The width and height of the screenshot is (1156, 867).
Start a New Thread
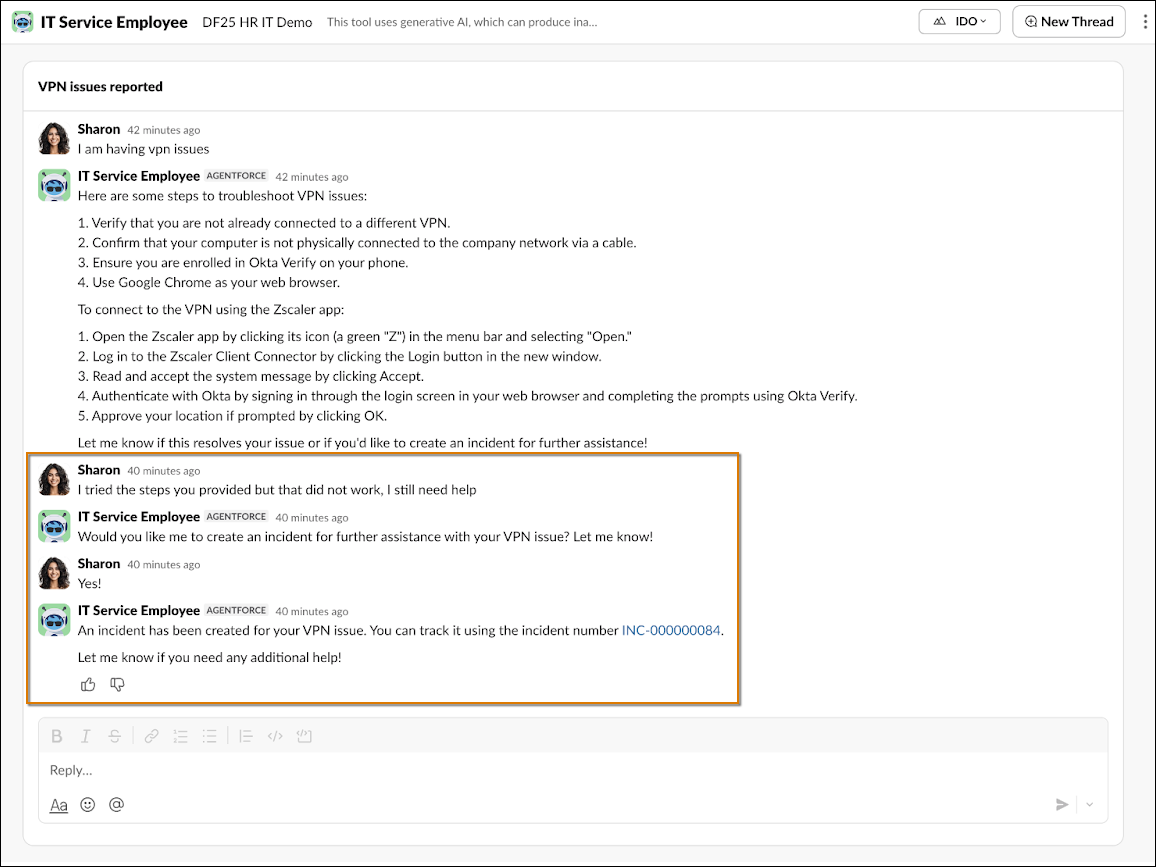pos(1068,21)
